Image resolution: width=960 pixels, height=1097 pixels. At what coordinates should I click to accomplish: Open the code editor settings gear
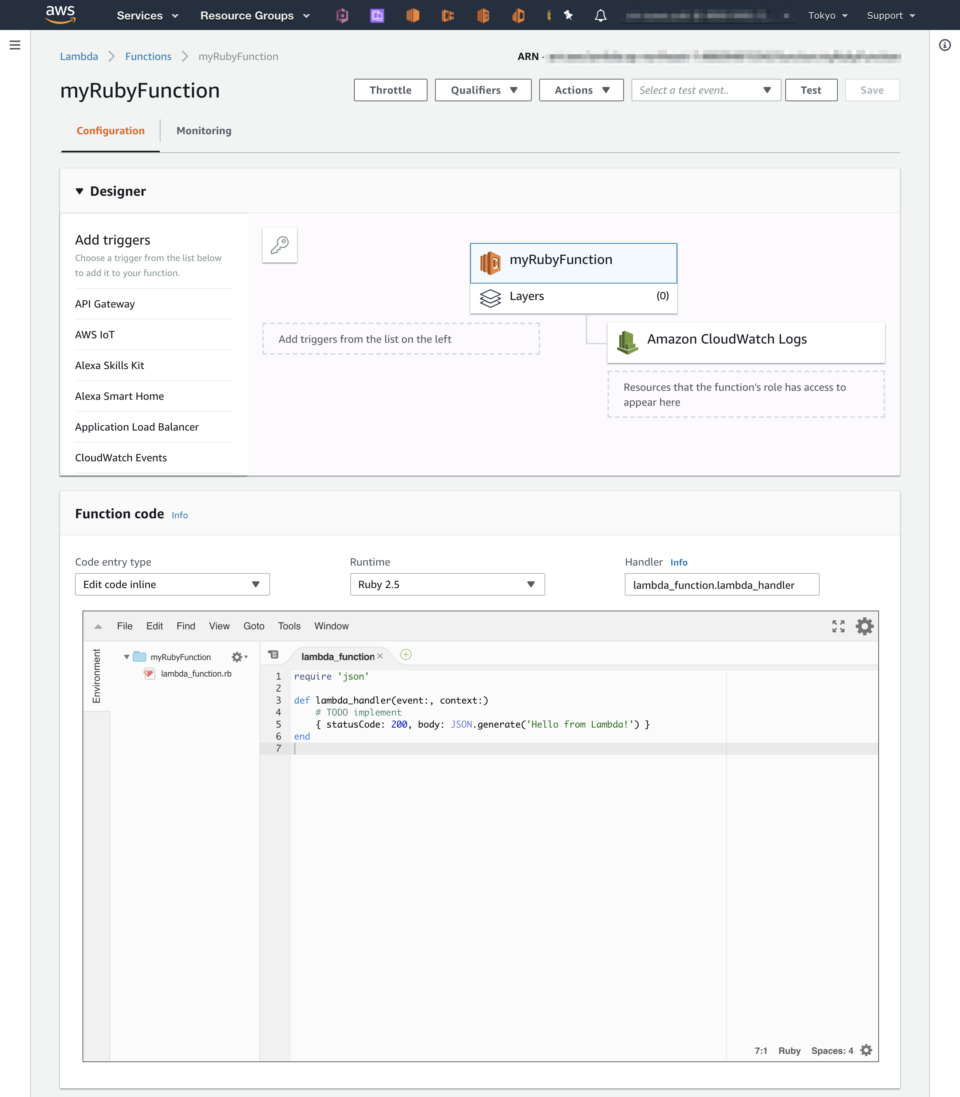coord(864,626)
